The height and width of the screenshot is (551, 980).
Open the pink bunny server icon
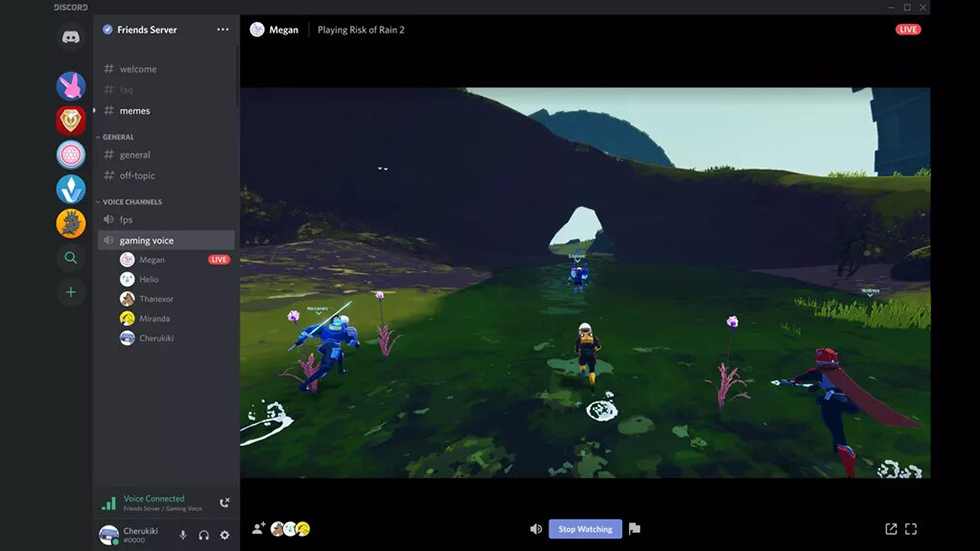(71, 86)
